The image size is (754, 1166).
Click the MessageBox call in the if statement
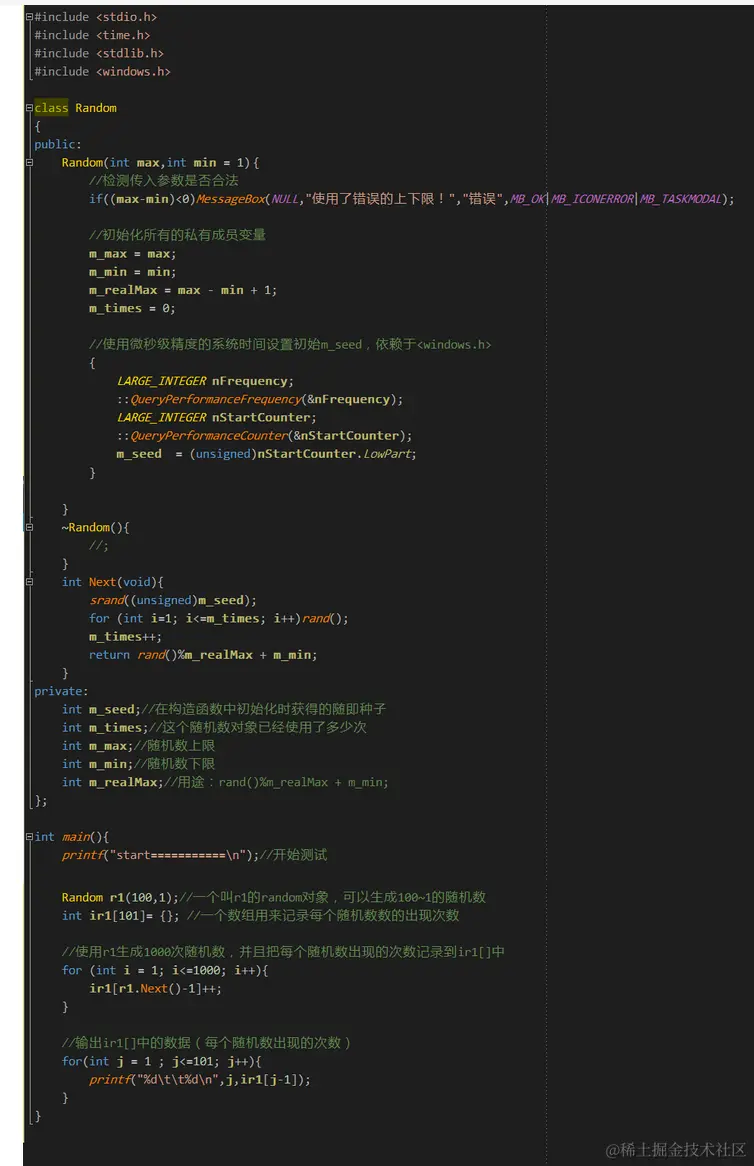pos(231,199)
